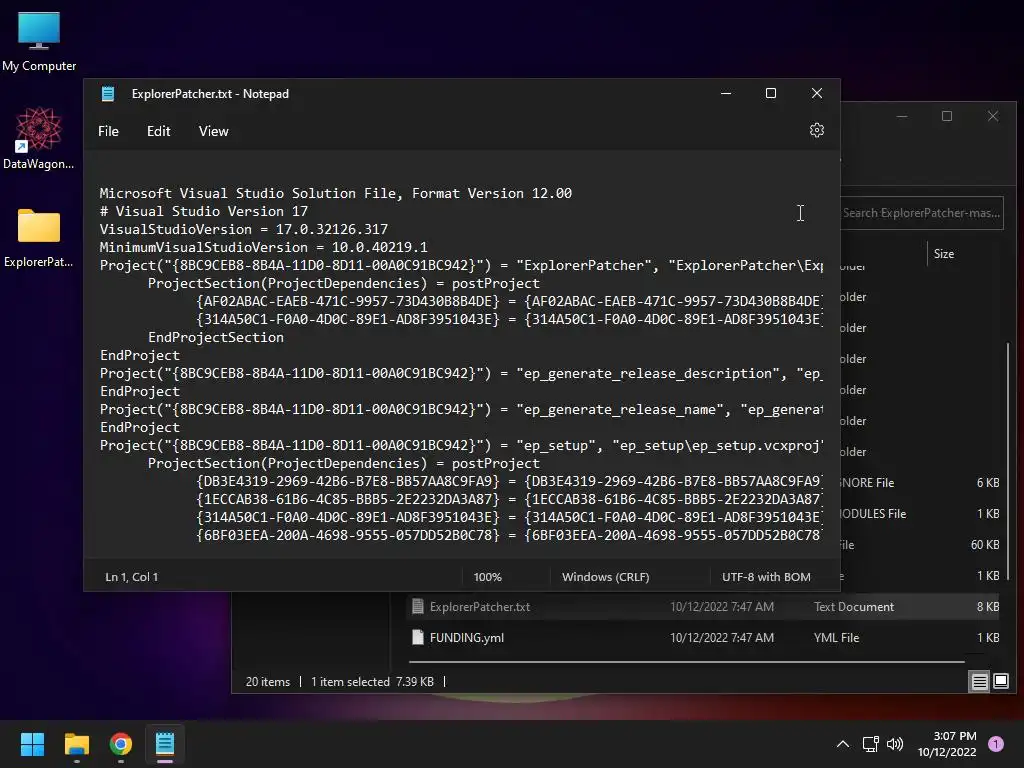Open the Edit menu in Notepad

159,131
